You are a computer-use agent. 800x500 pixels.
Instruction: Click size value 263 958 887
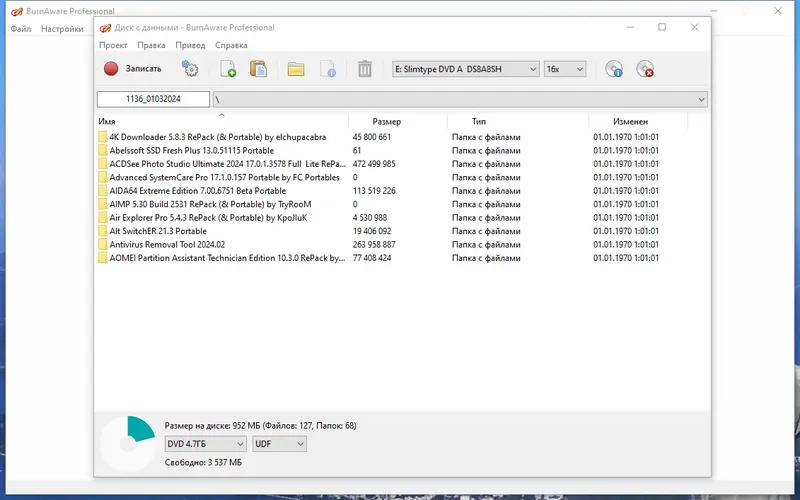click(x=374, y=244)
